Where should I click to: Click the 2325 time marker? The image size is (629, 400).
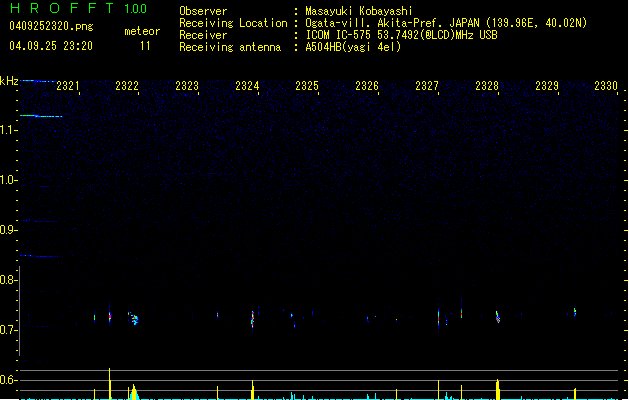coord(307,86)
